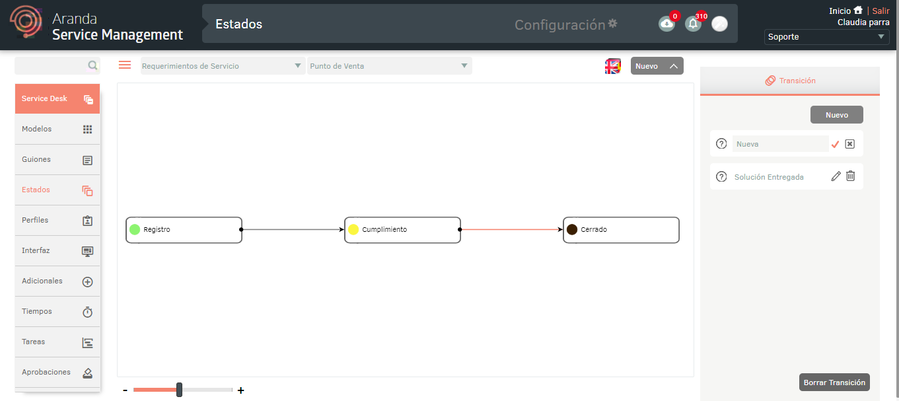Open the cloud download icon with 0 badge
This screenshot has width=899, height=401.
point(667,24)
